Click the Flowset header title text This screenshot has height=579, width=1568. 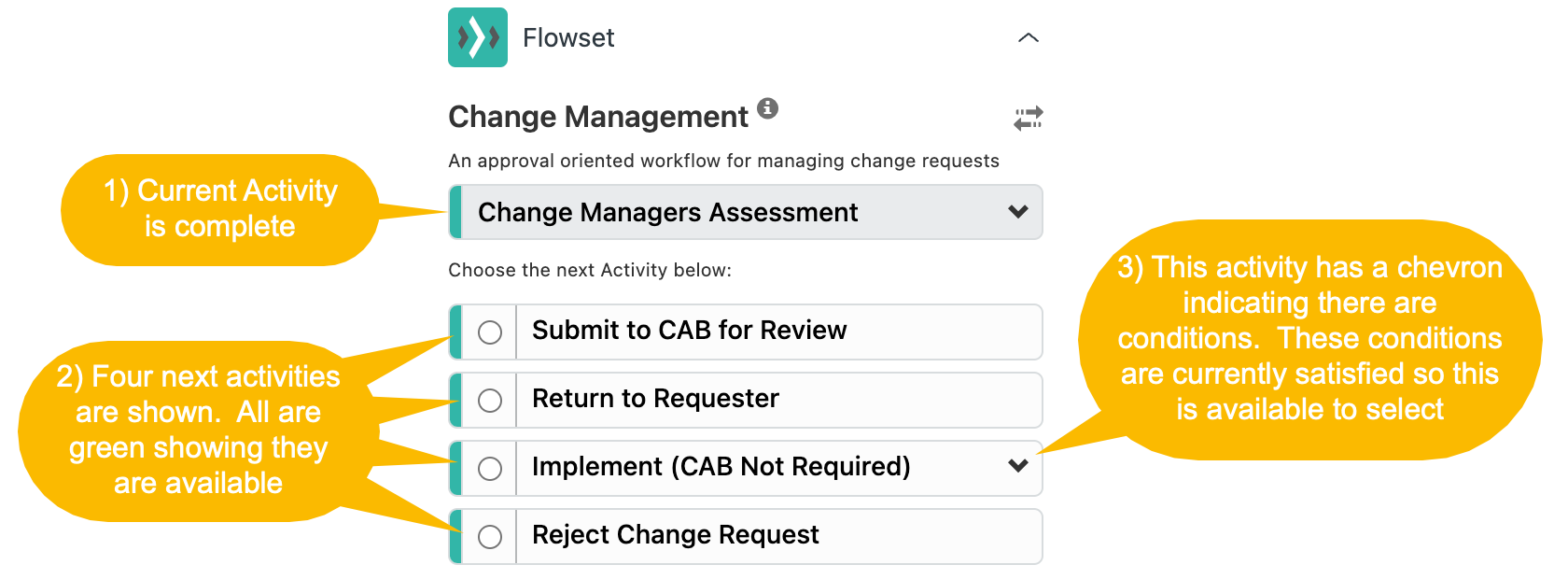pyautogui.click(x=568, y=38)
